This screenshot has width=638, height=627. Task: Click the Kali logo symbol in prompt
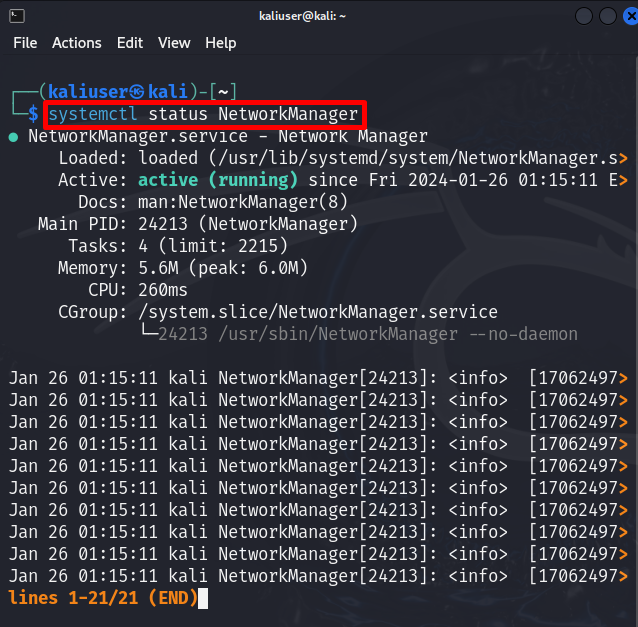[x=137, y=92]
